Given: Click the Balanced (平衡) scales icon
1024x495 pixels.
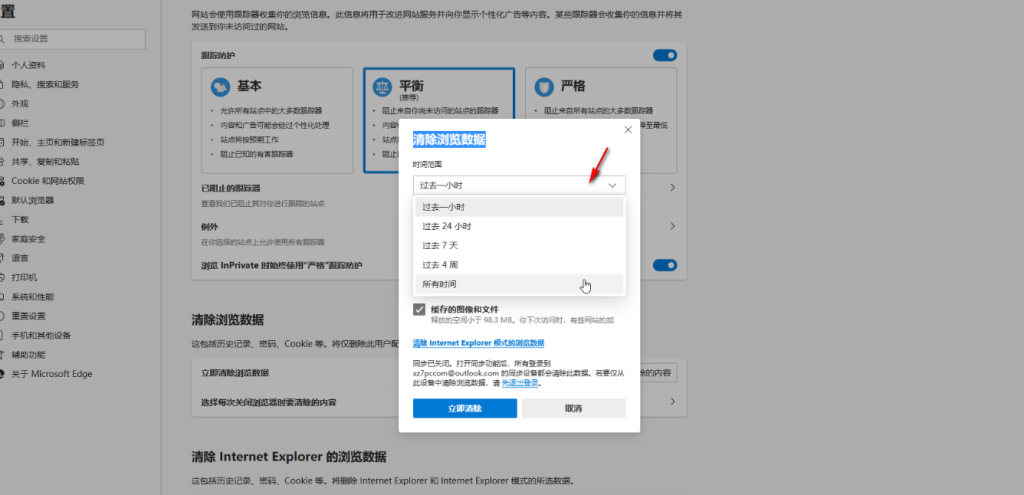Looking at the screenshot, I should 380,87.
